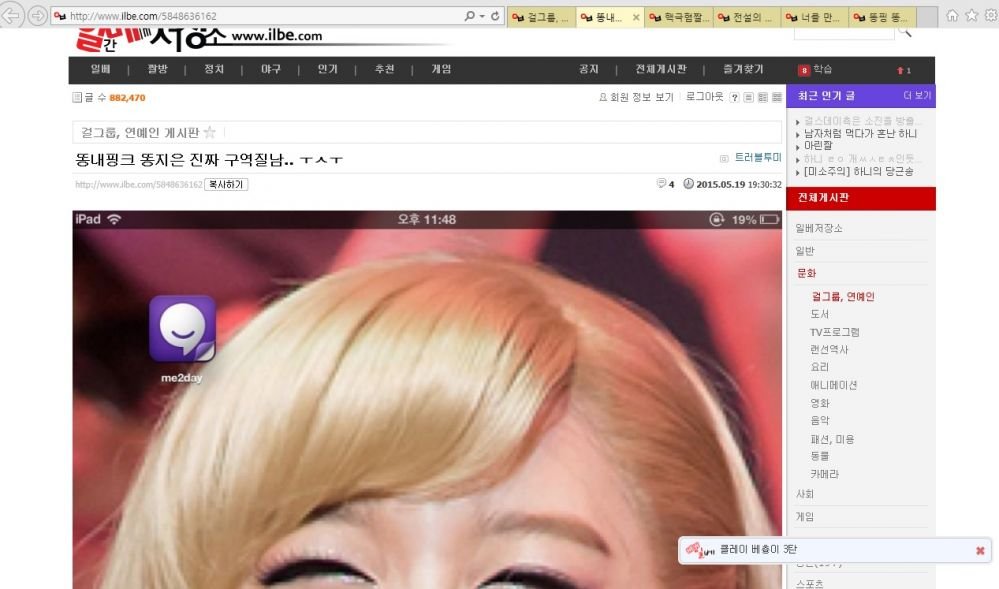999x589 pixels.
Task: Click the site search magnifier icon near the logo
Action: (x=905, y=32)
